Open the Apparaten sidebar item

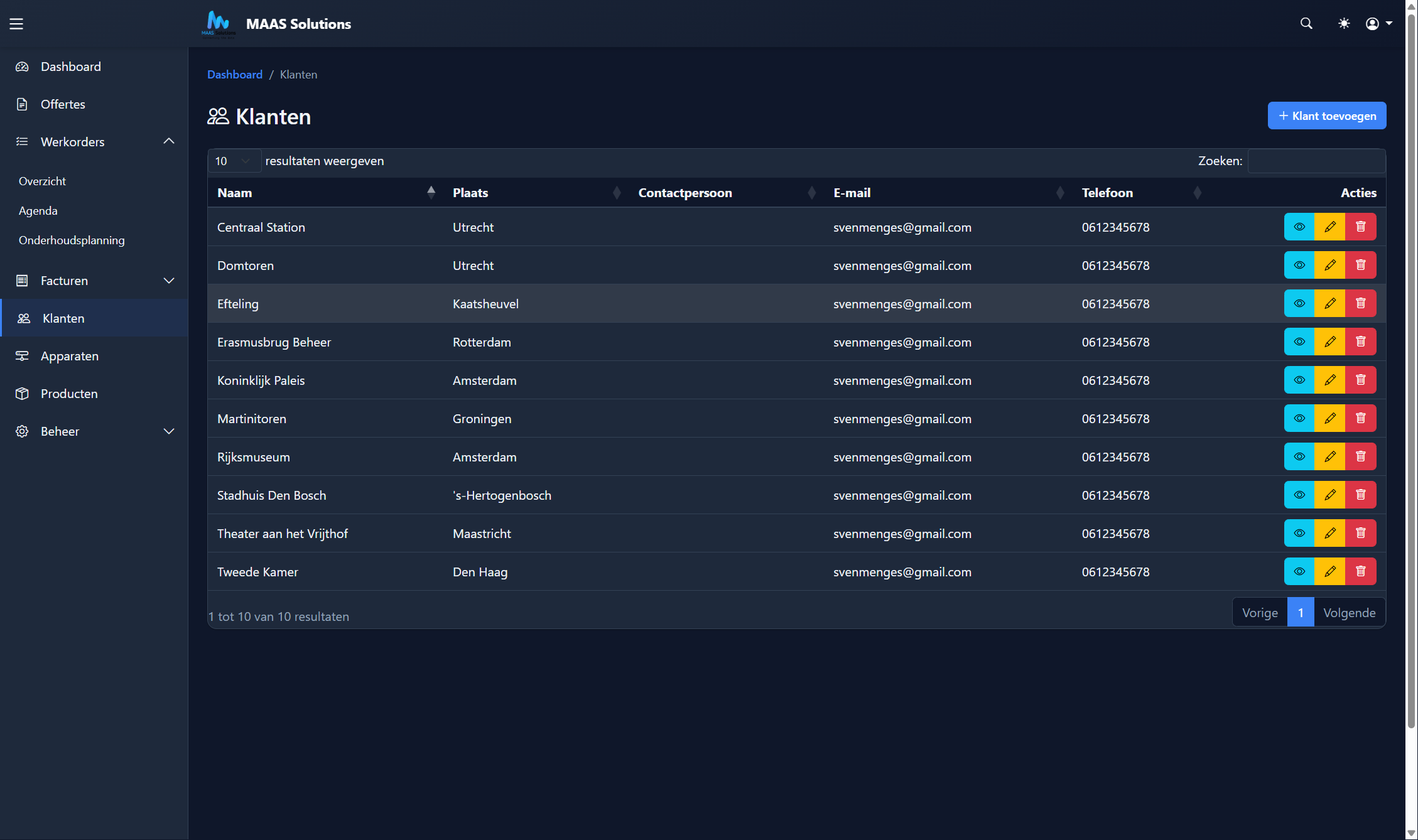click(69, 356)
